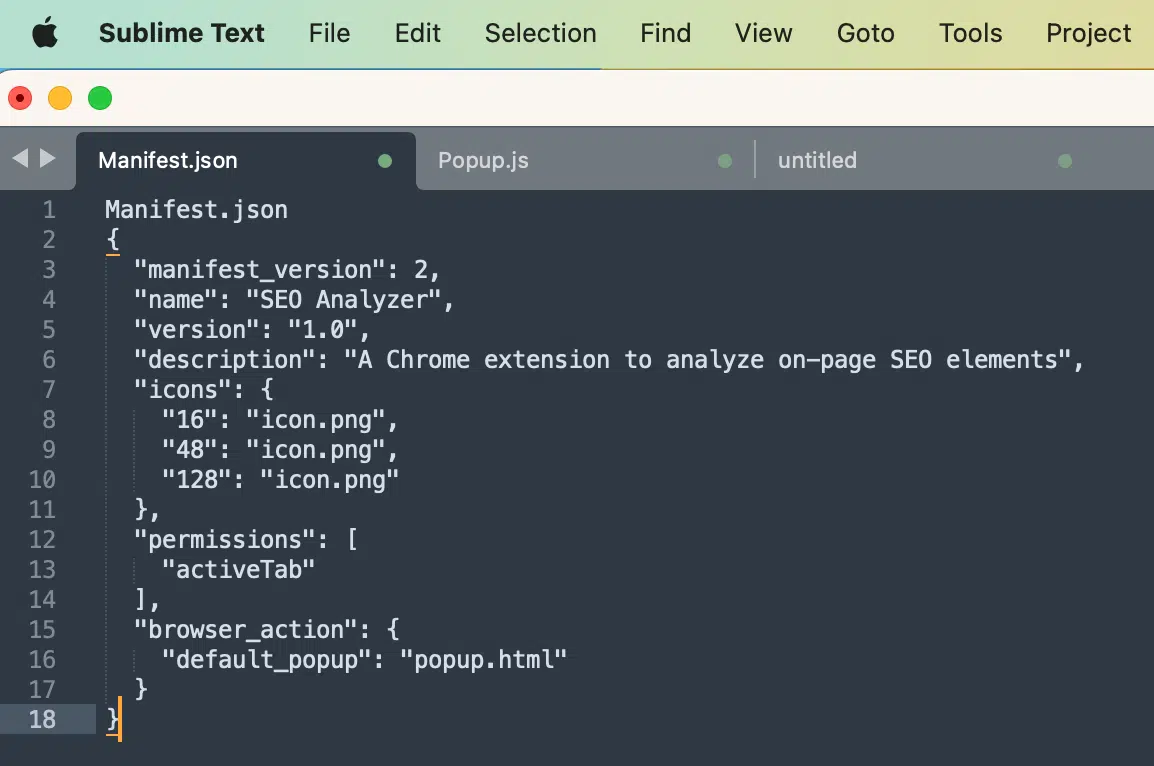Switch to the untitled tab
This screenshot has height=766, width=1154.
pyautogui.click(x=817, y=161)
